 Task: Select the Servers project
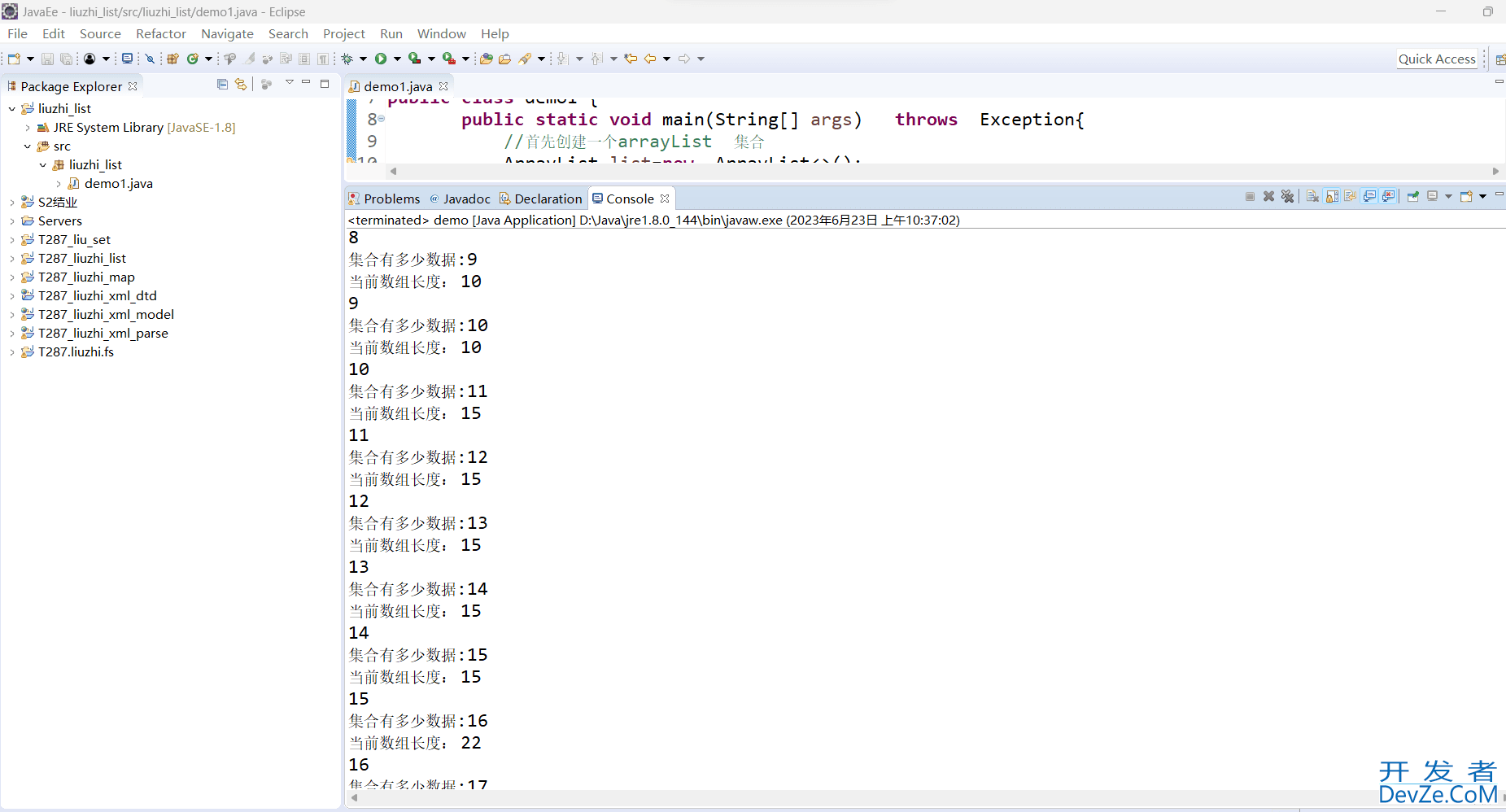pyautogui.click(x=59, y=221)
